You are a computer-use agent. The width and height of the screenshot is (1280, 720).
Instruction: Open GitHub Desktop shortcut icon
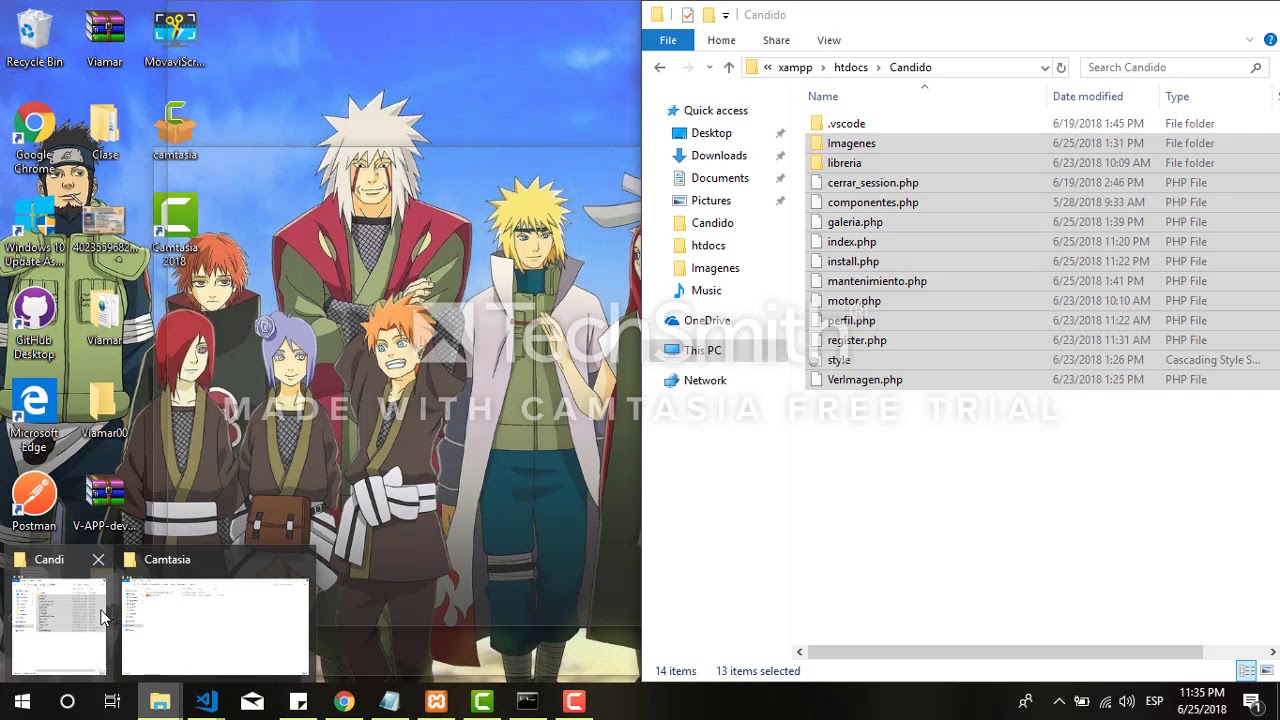(x=34, y=324)
